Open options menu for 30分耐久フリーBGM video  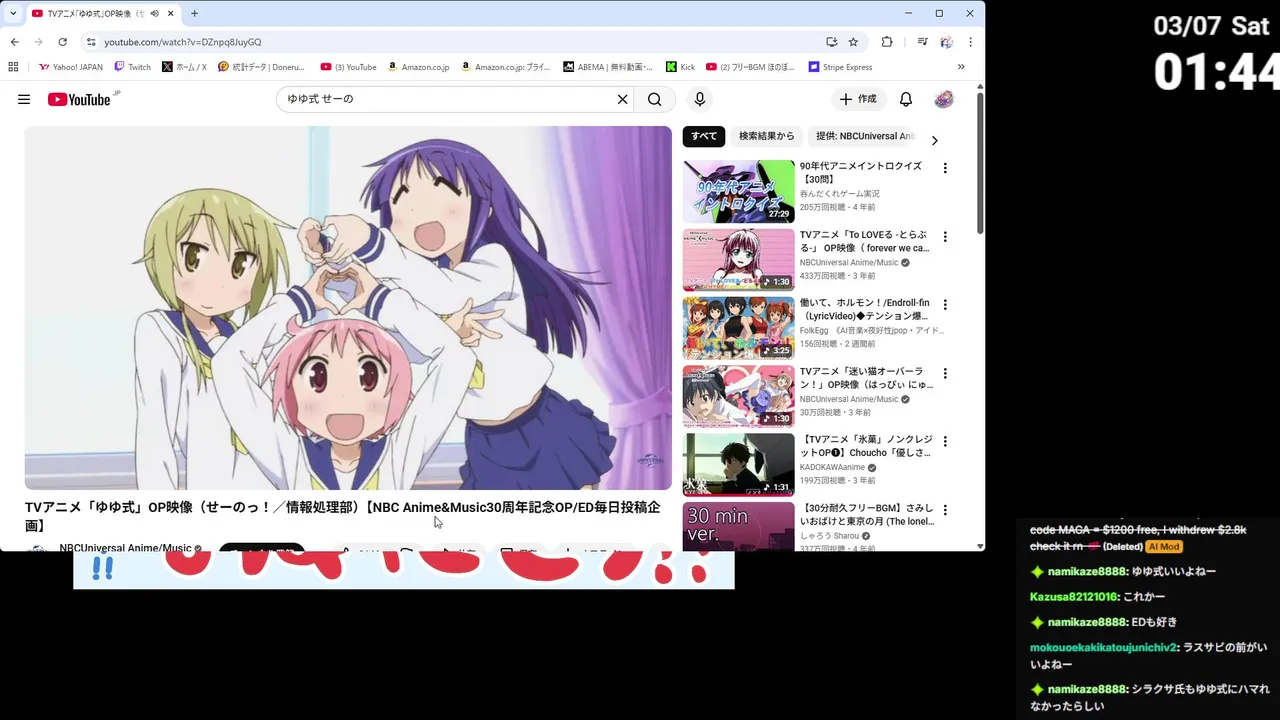point(945,509)
